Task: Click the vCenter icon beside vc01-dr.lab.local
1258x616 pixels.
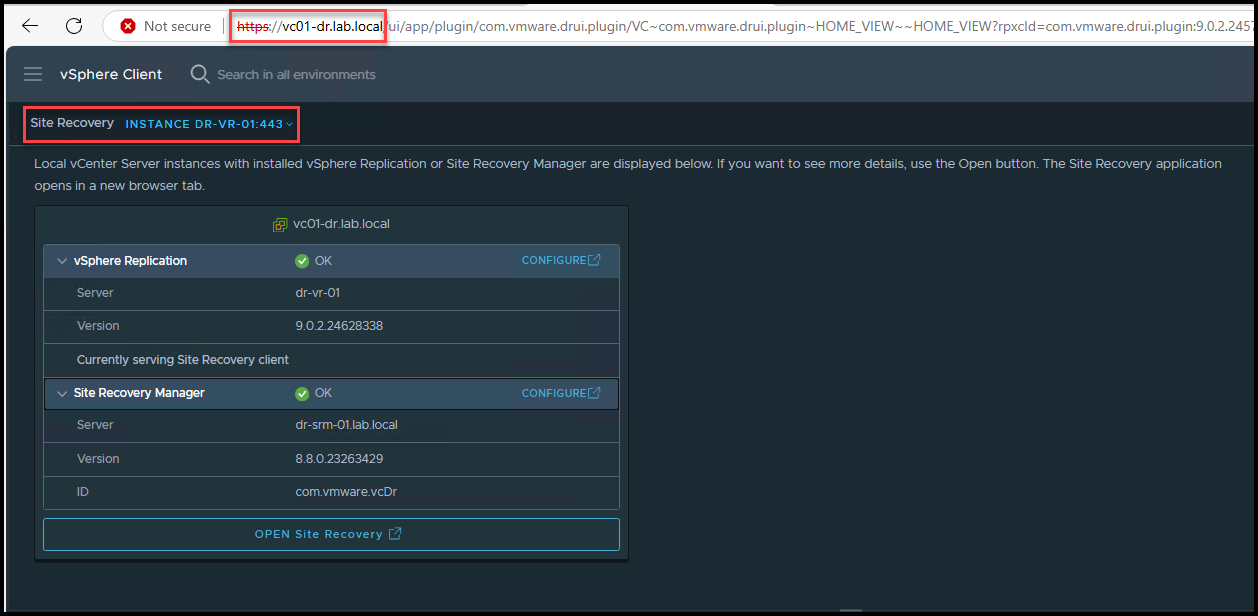Action: tap(280, 224)
